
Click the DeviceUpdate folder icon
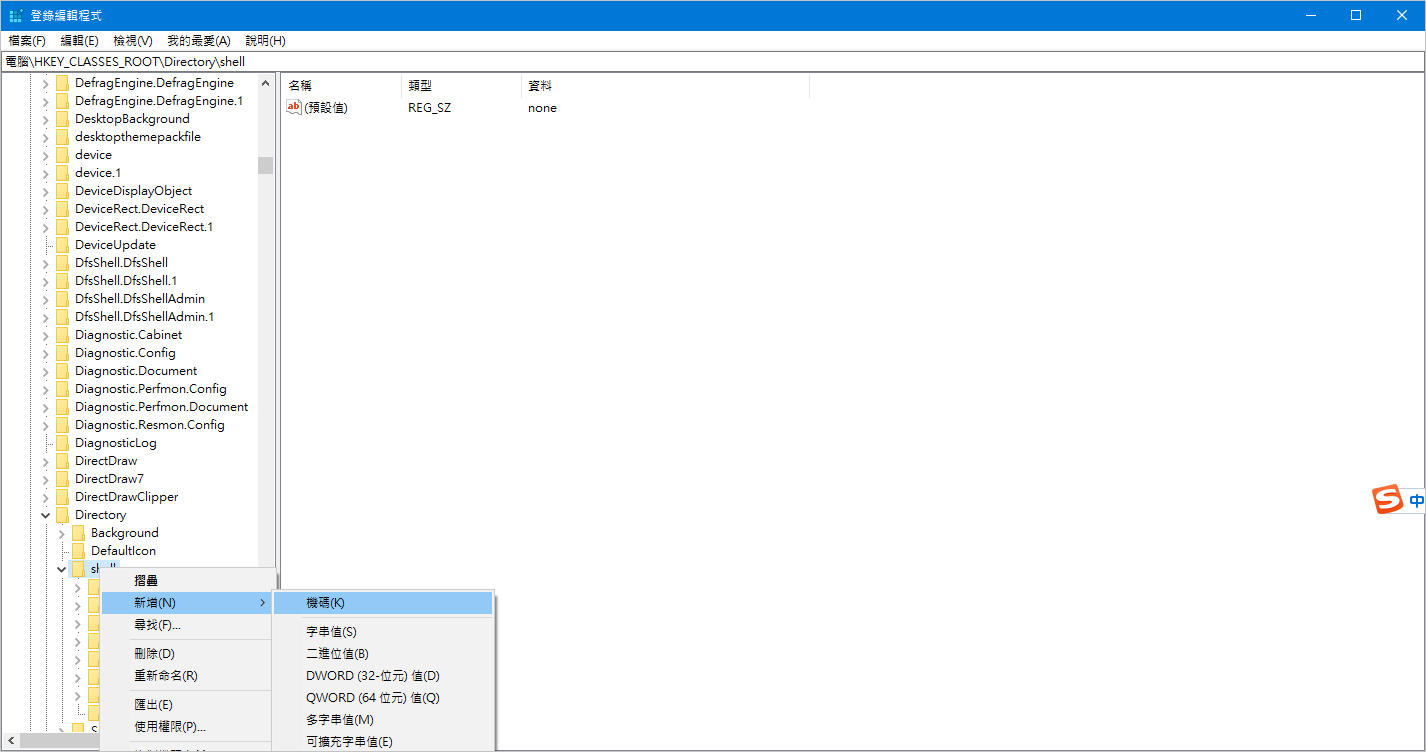[63, 245]
